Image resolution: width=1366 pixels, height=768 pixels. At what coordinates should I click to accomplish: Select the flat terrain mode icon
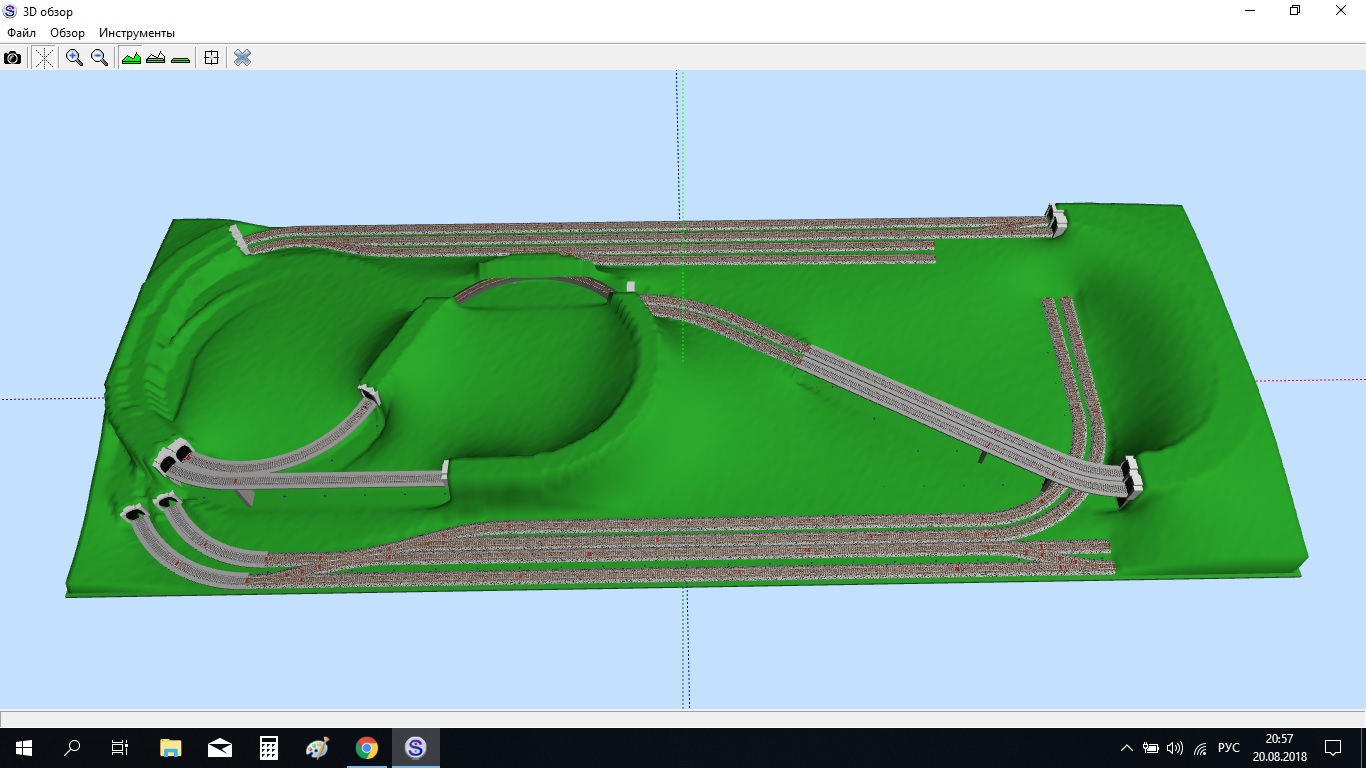coord(180,58)
